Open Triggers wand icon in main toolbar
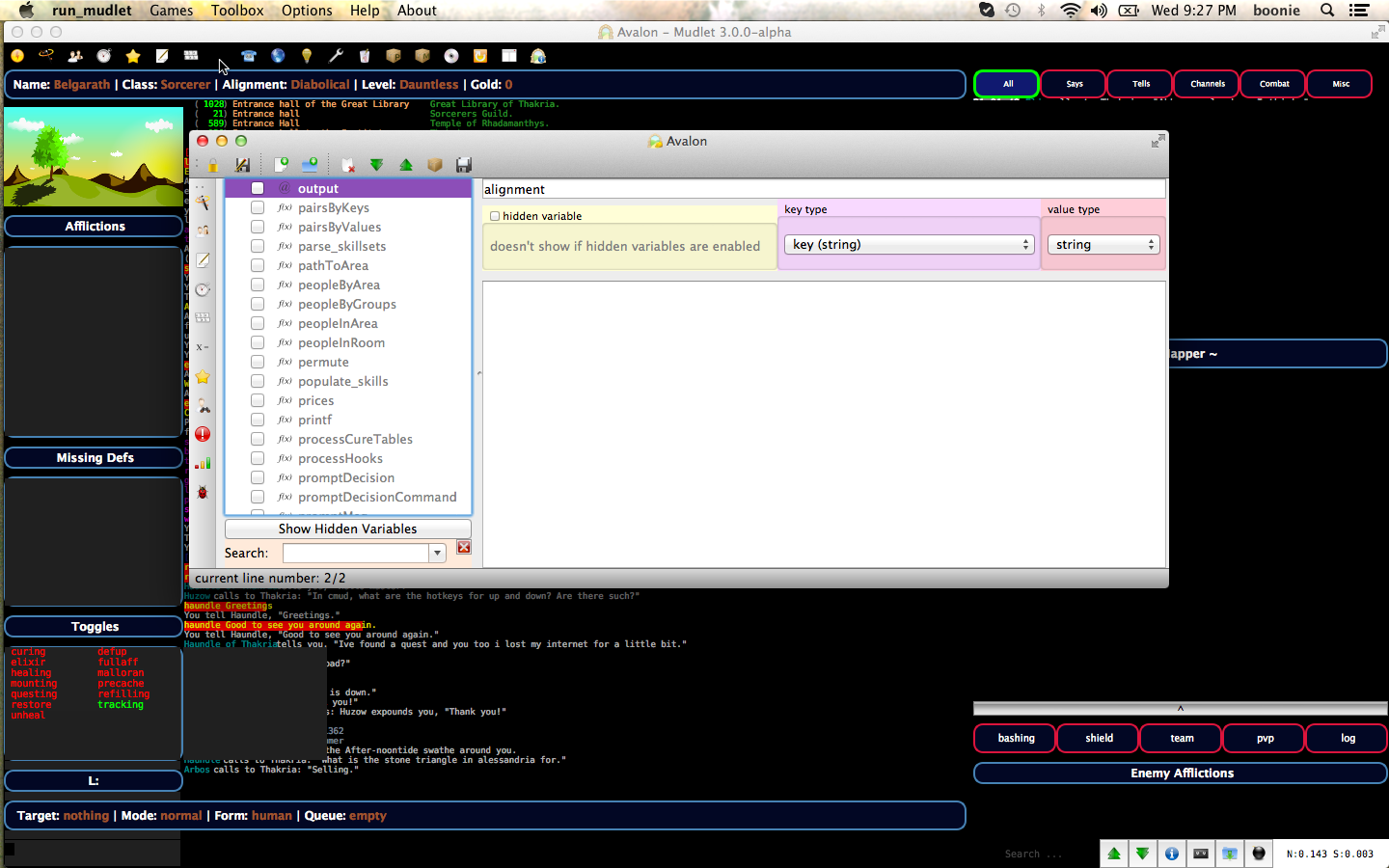 [x=46, y=56]
